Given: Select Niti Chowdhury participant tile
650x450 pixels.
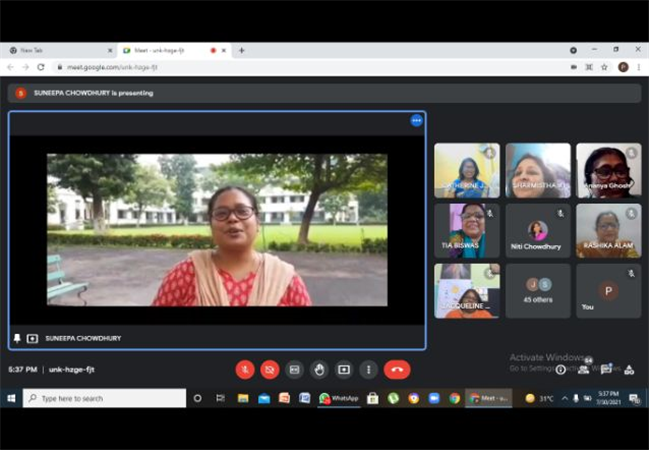Looking at the screenshot, I should (538, 231).
